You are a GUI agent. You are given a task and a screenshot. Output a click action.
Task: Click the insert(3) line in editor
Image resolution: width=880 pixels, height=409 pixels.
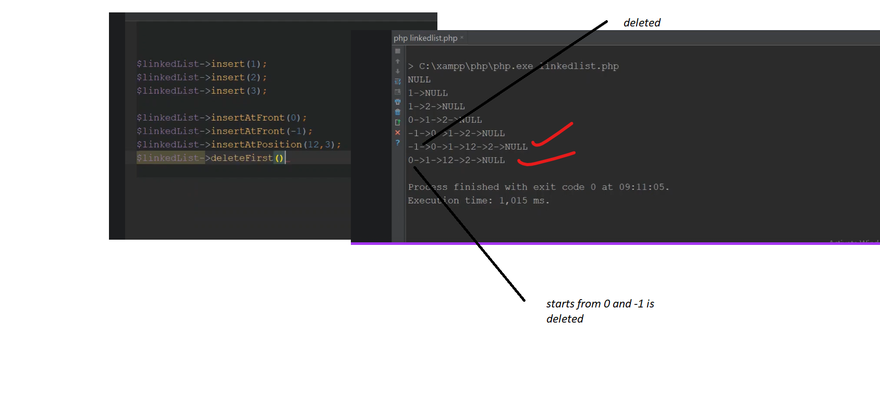click(202, 90)
